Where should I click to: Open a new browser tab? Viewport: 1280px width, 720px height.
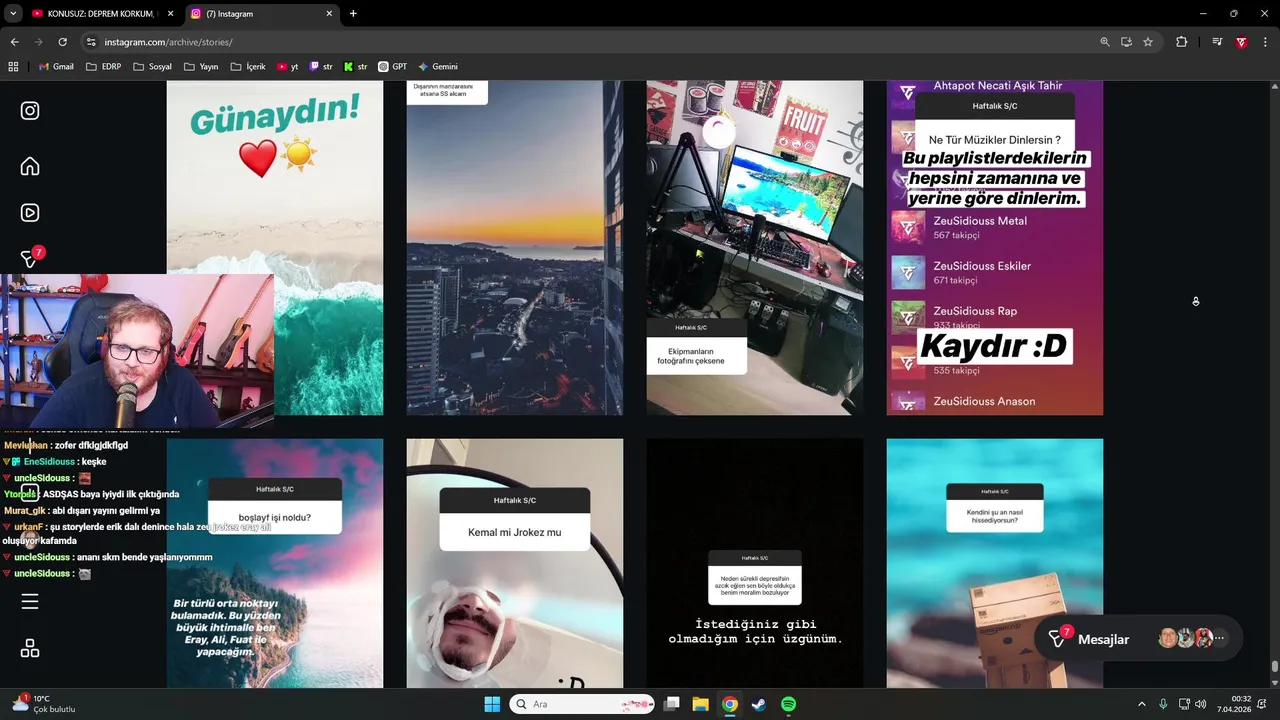point(353,14)
